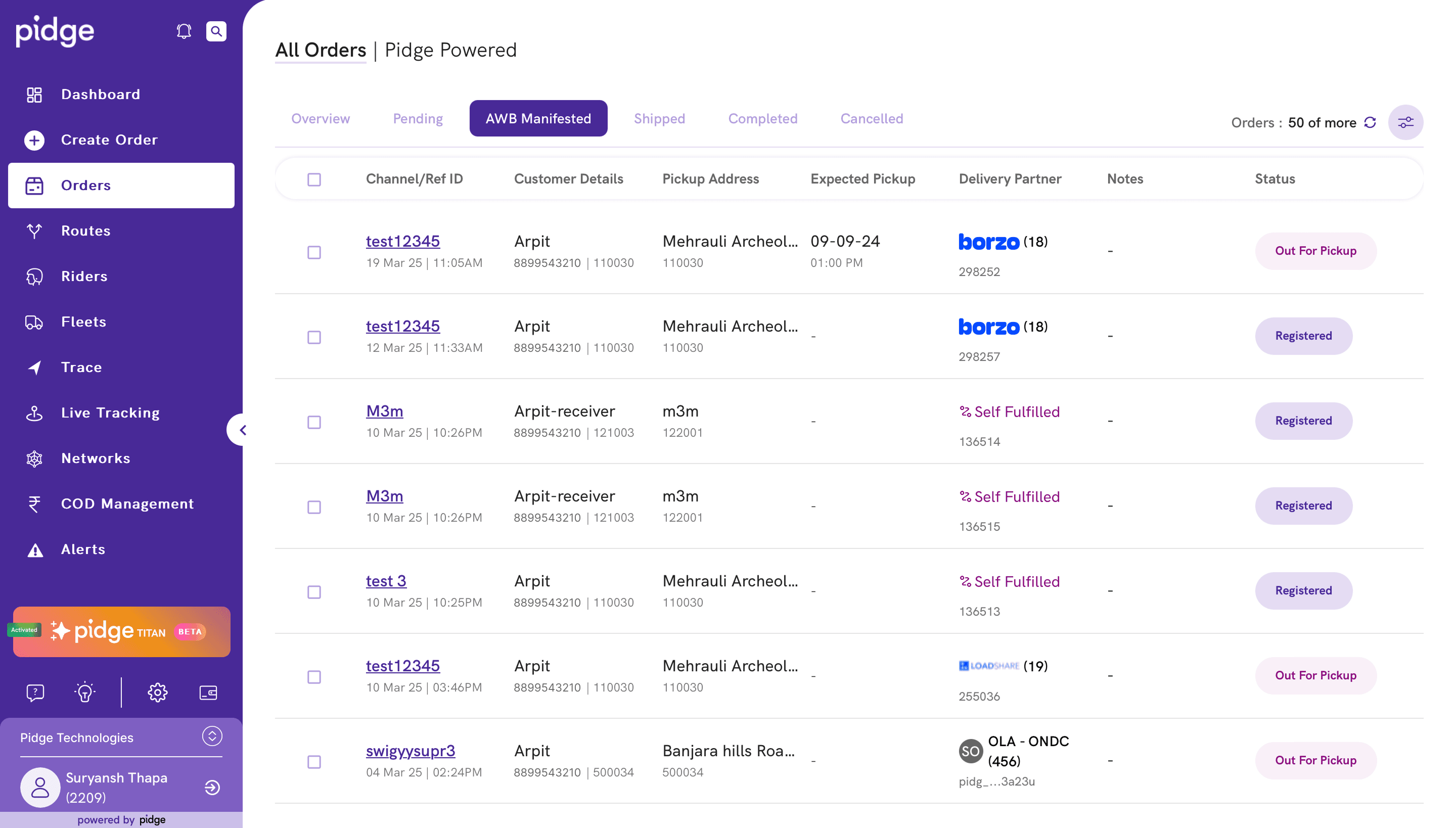1456x828 pixels.
Task: Click the search icon in sidebar header
Action: click(216, 31)
